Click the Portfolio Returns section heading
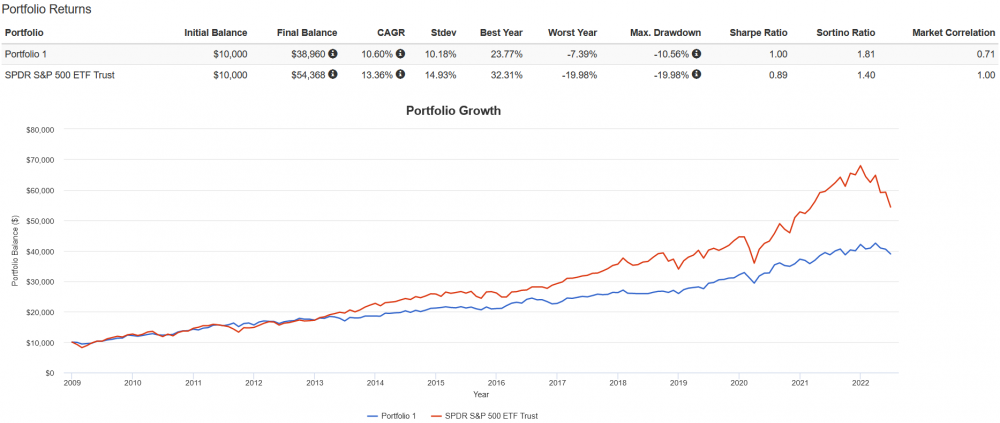 [x=46, y=9]
